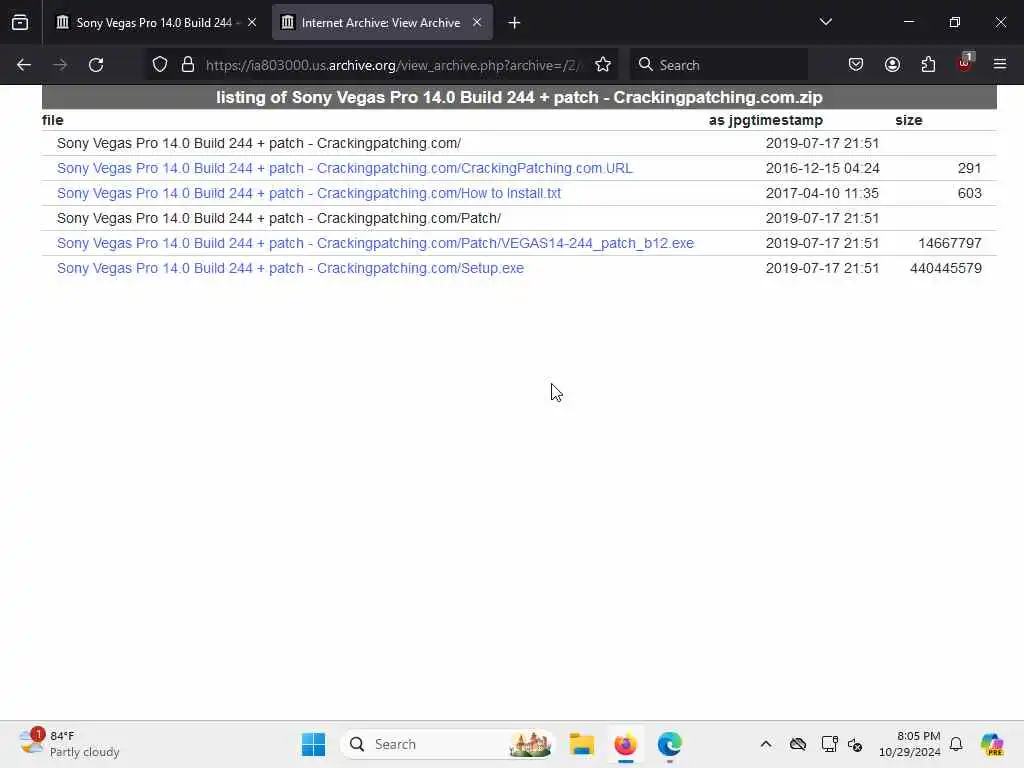Click the muted volume tray icon

pos(855,744)
